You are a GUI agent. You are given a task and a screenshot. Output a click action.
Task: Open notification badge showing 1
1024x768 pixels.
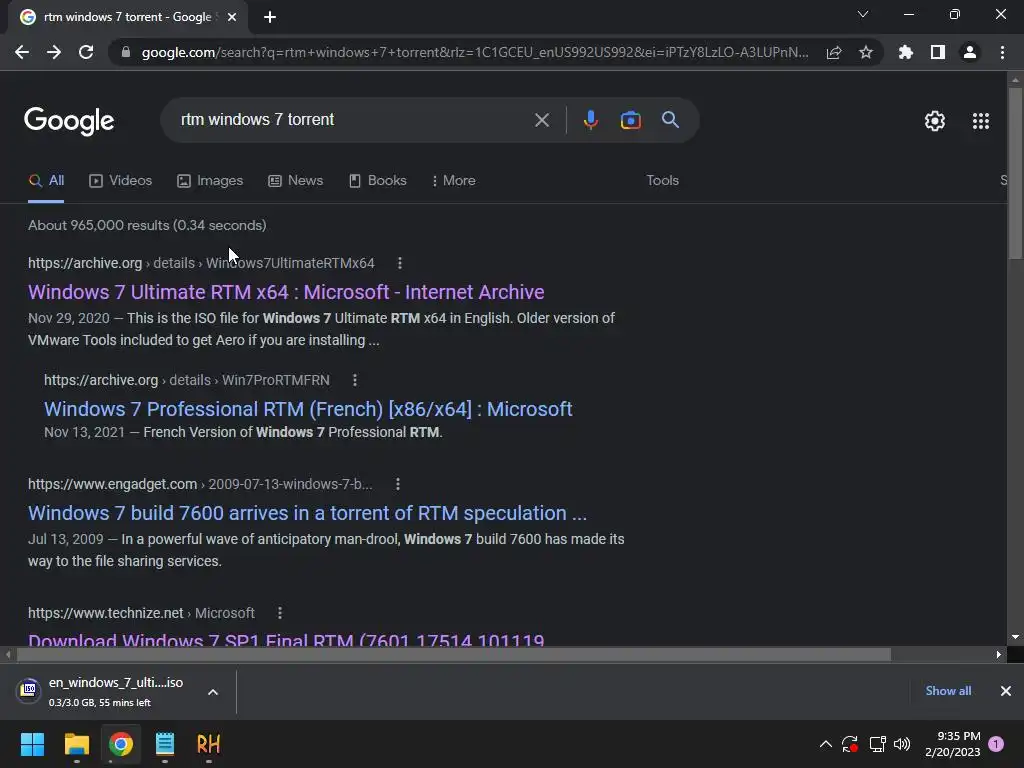(996, 744)
